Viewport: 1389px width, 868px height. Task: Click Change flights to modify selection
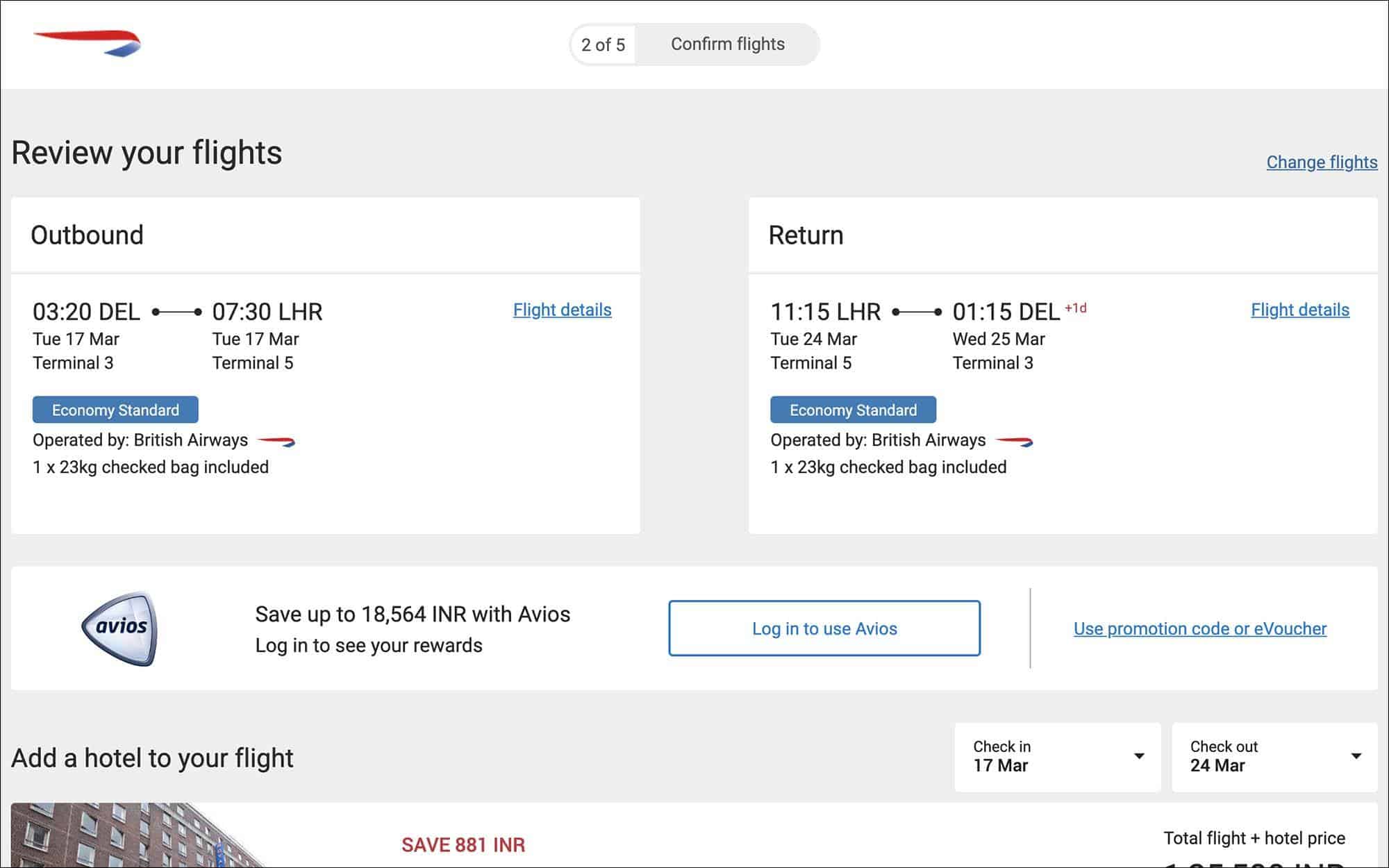point(1322,162)
